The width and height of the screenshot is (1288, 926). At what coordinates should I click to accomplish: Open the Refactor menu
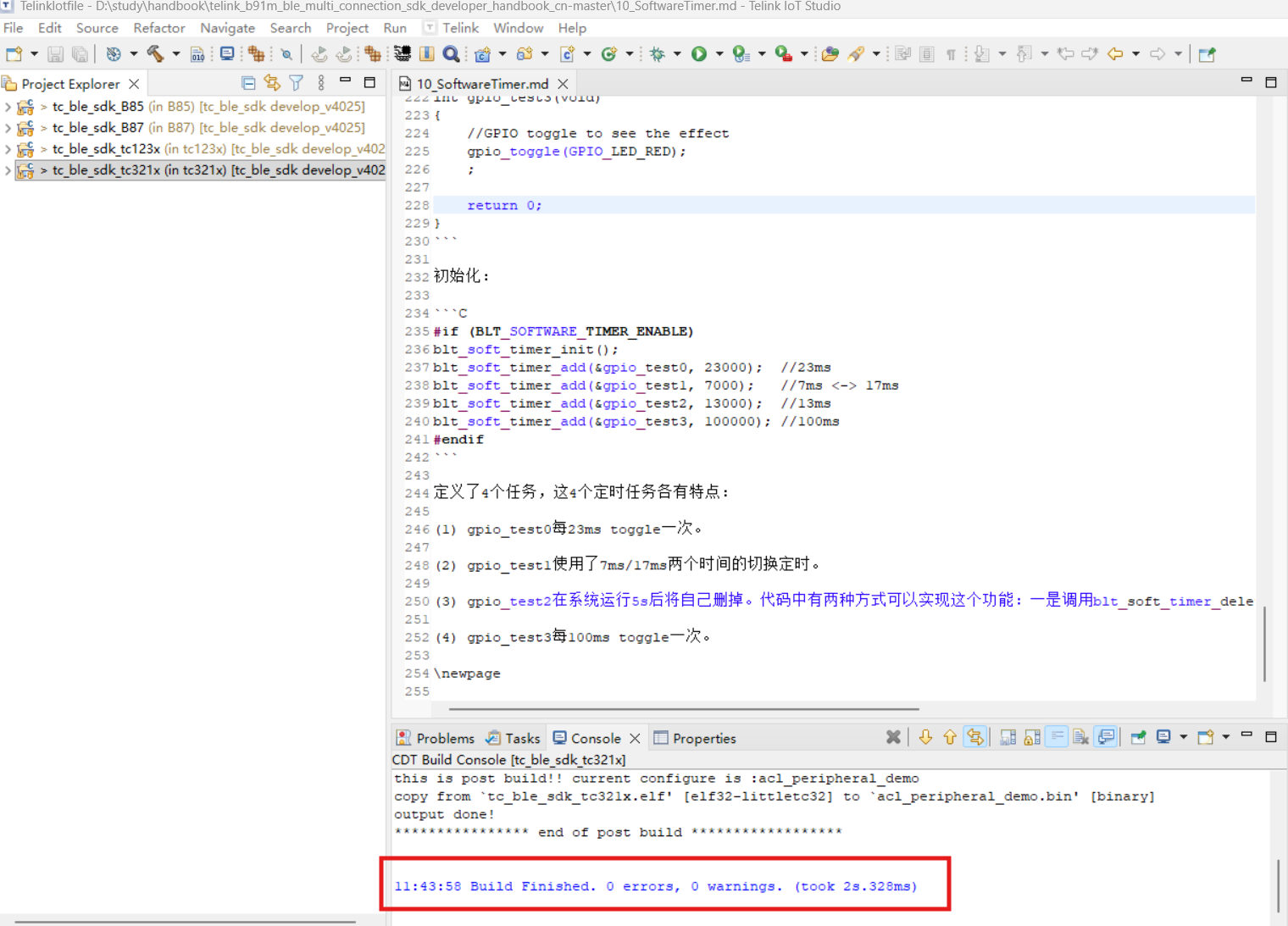pos(158,28)
